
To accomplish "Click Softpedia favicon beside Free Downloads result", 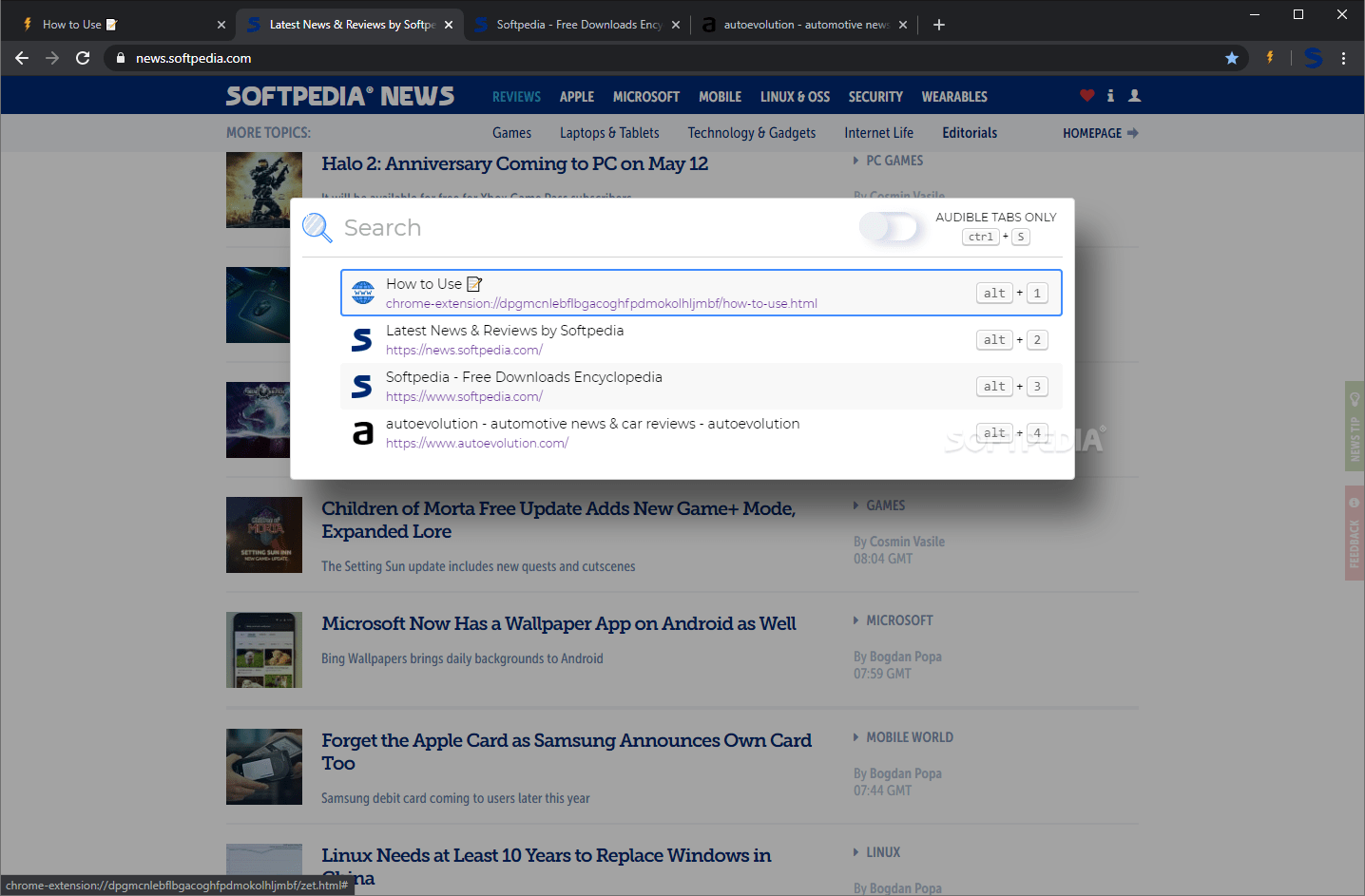I will pyautogui.click(x=362, y=386).
